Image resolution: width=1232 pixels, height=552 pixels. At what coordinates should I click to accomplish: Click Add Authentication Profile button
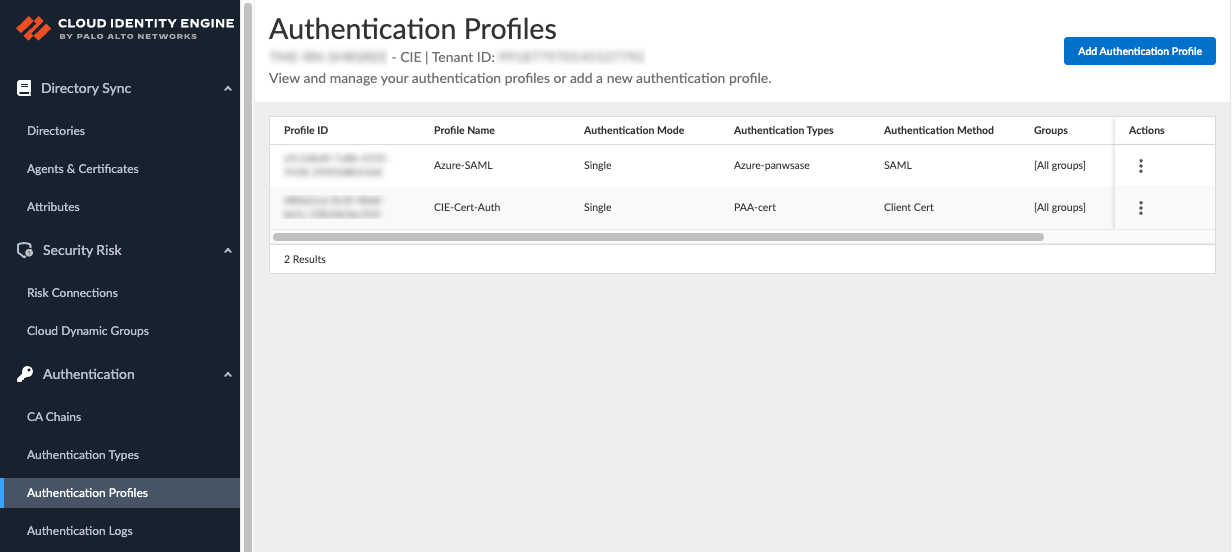(x=1139, y=51)
